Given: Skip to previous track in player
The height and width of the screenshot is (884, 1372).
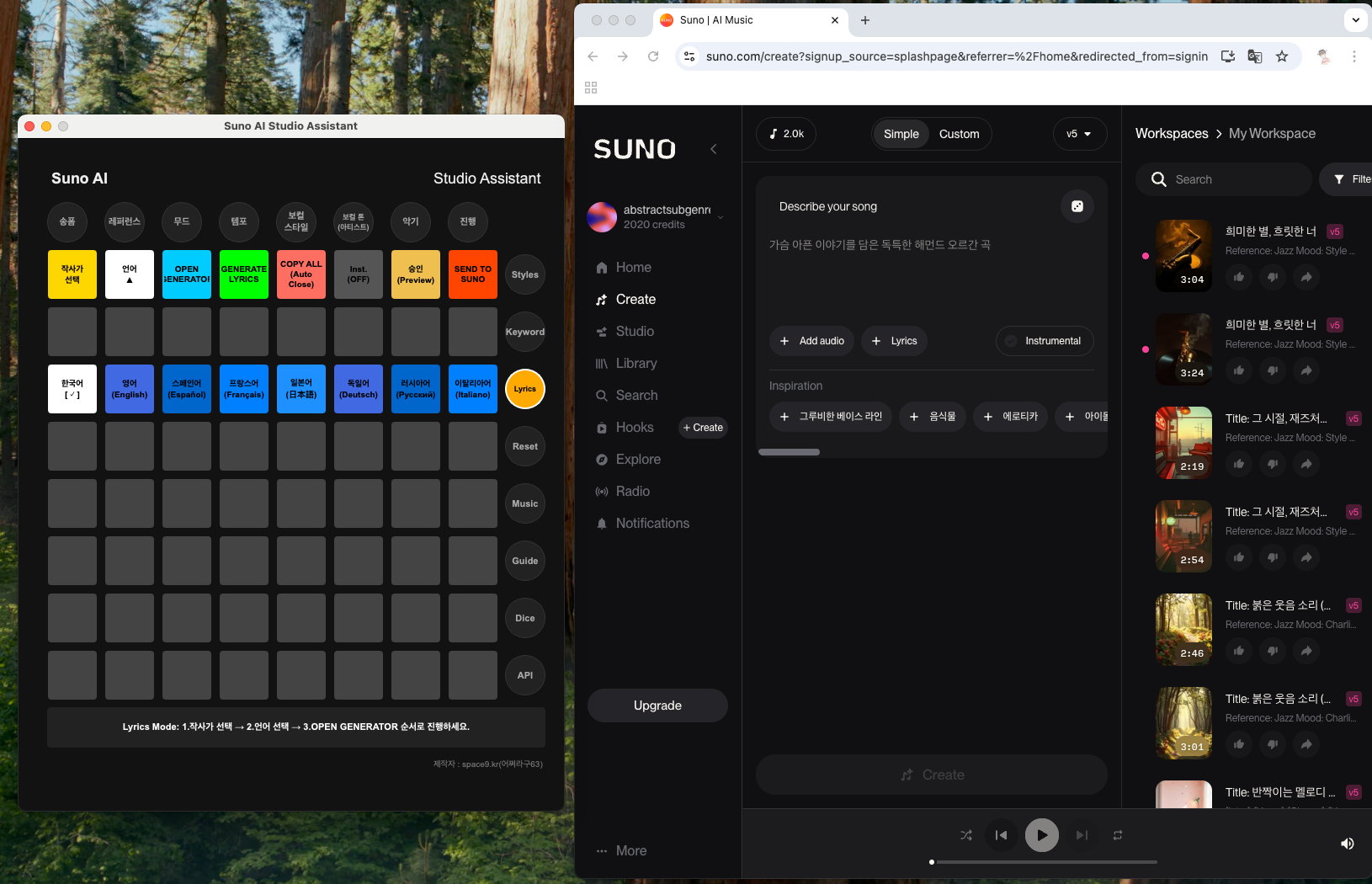Looking at the screenshot, I should 1001,835.
